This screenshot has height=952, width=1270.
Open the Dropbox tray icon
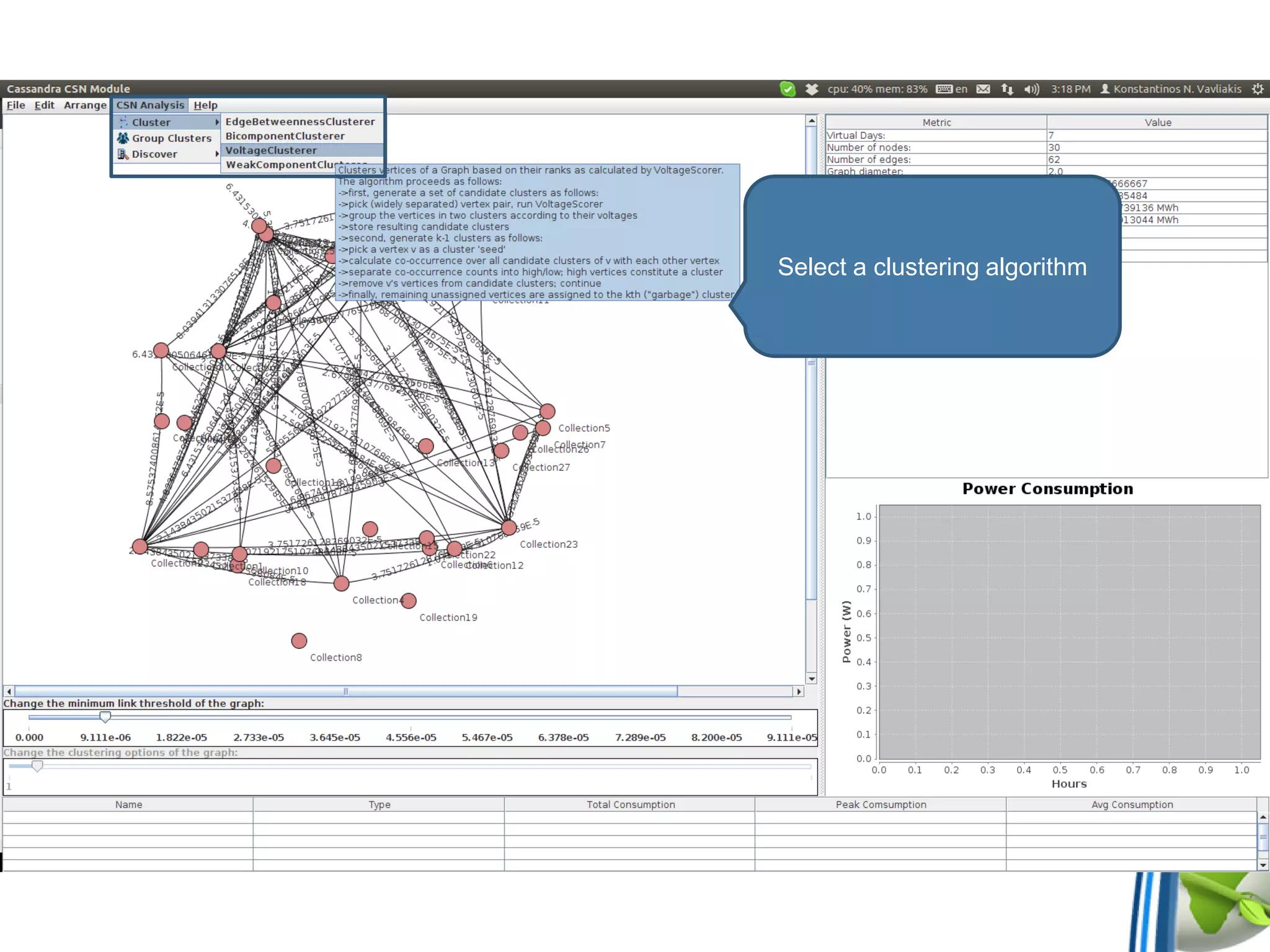tap(812, 89)
